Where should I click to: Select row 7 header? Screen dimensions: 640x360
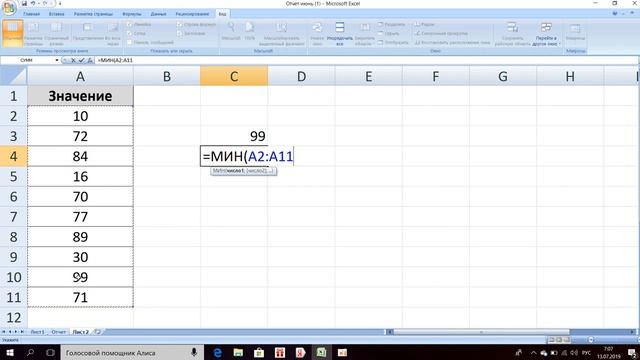click(x=13, y=217)
